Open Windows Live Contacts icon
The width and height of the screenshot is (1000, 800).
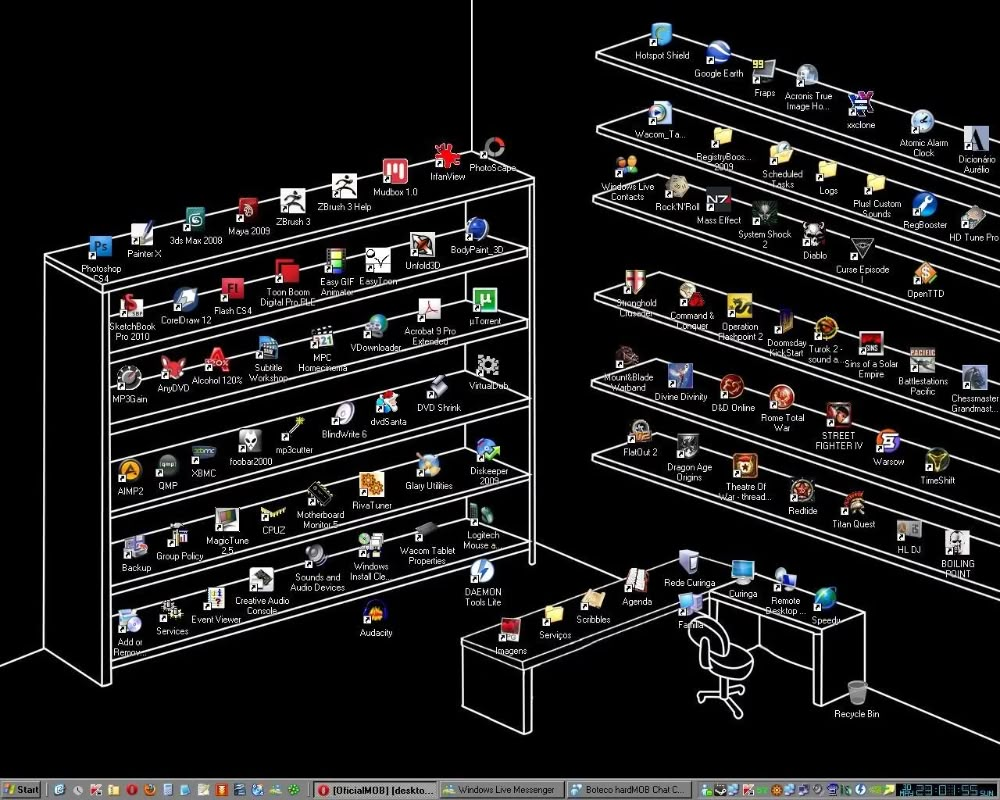pos(627,167)
